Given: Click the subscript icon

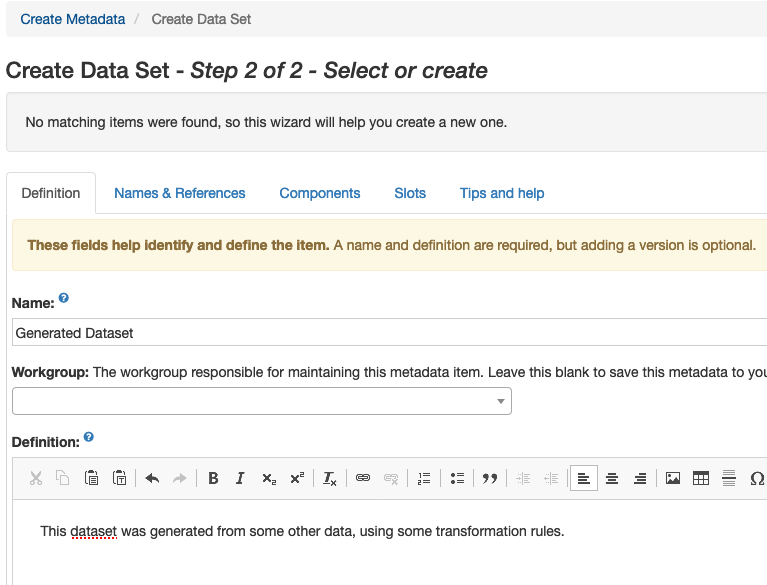Looking at the screenshot, I should [268, 479].
